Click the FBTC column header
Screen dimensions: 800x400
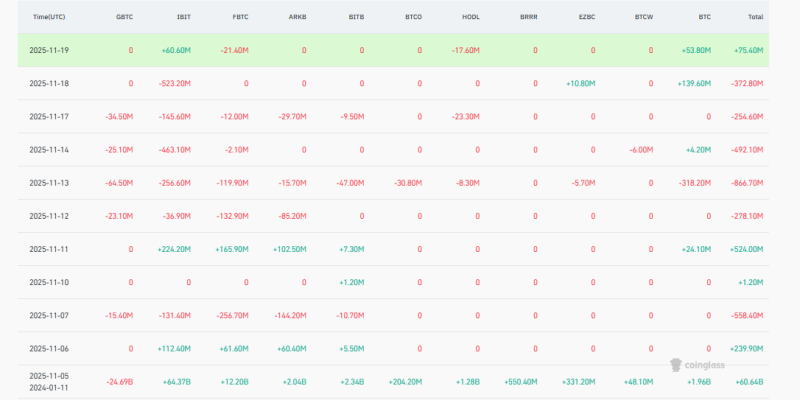click(x=240, y=18)
